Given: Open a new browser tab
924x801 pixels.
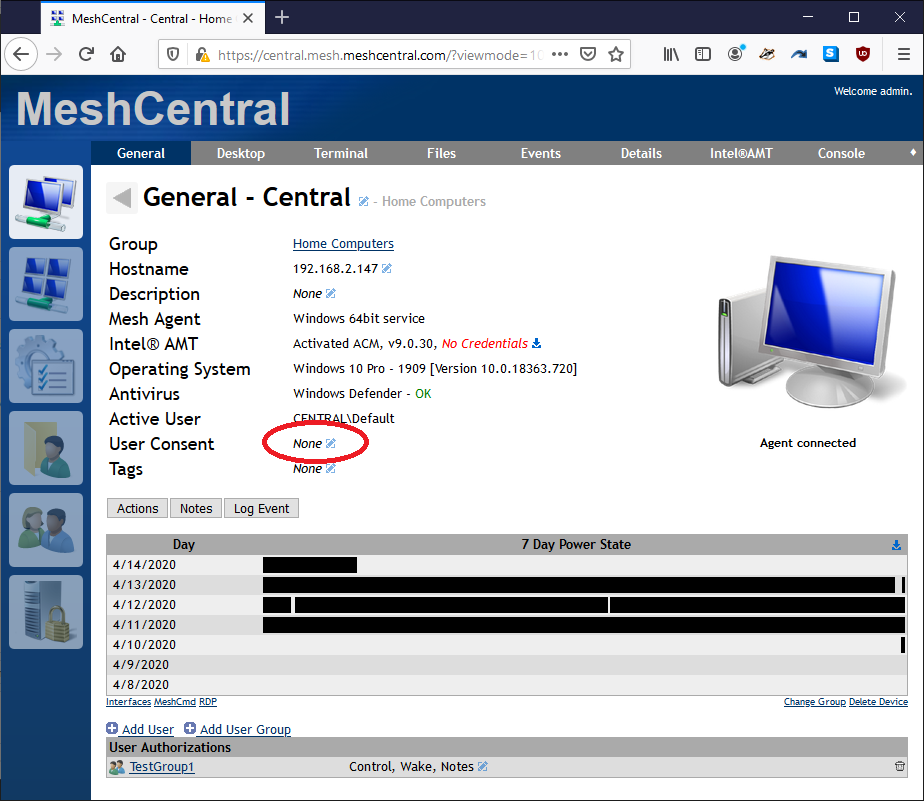Looking at the screenshot, I should (282, 18).
